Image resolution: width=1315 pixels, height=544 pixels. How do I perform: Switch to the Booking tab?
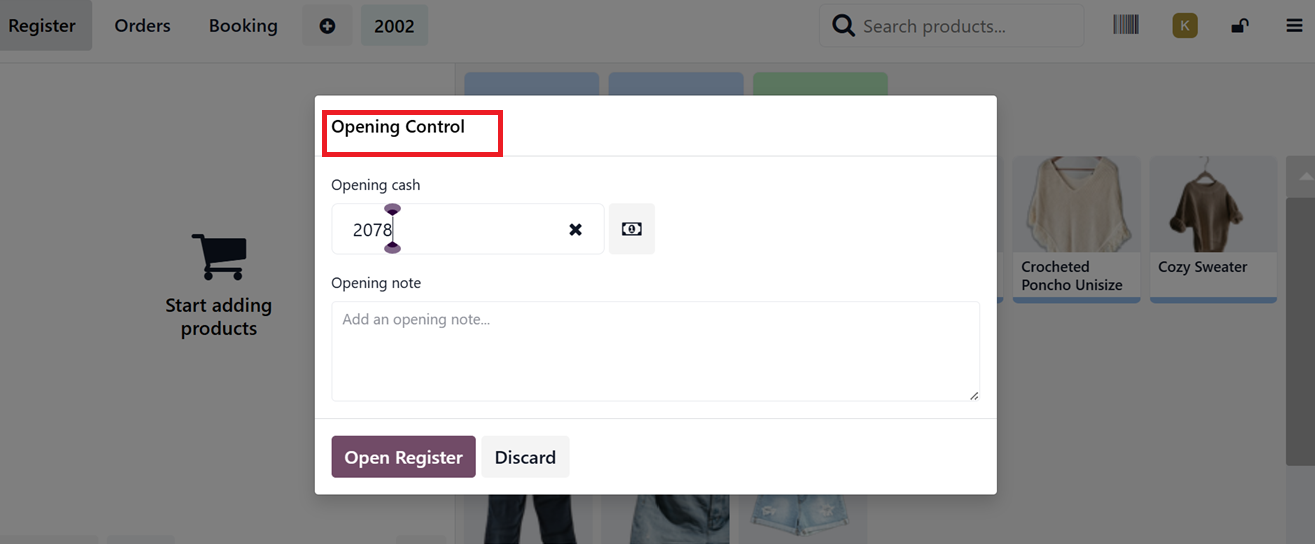243,26
